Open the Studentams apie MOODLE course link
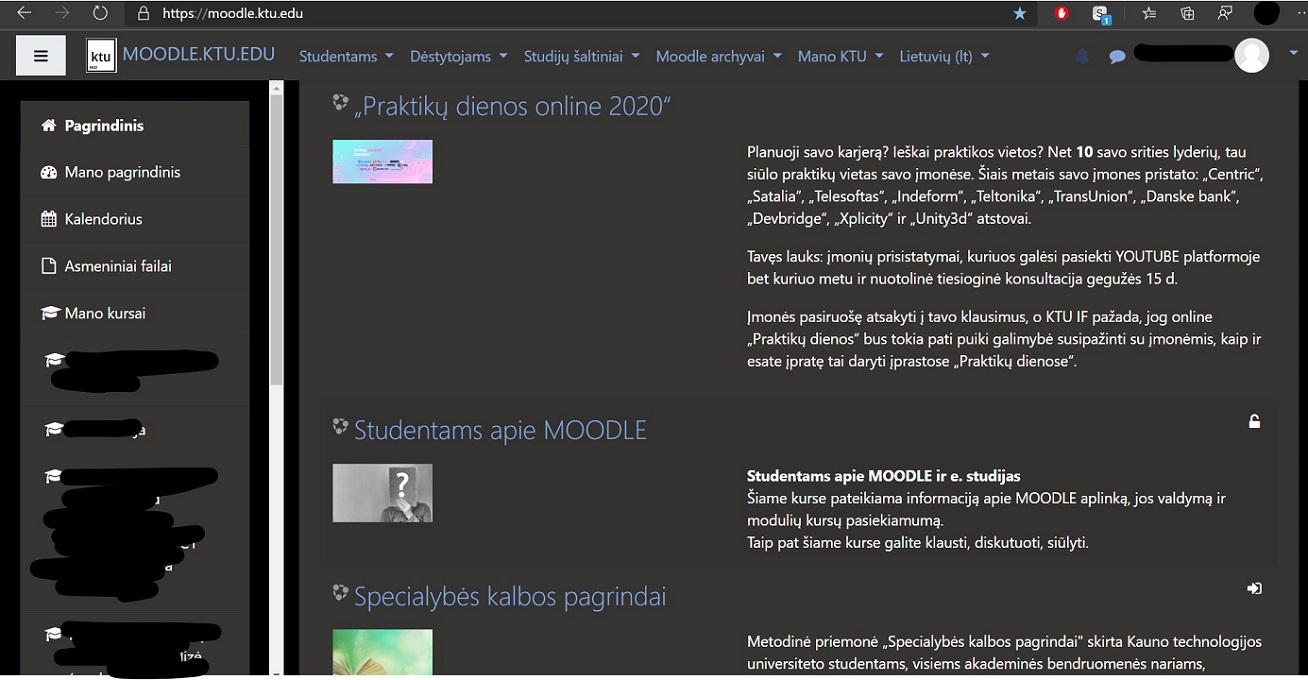1308x680 pixels. [x=500, y=430]
